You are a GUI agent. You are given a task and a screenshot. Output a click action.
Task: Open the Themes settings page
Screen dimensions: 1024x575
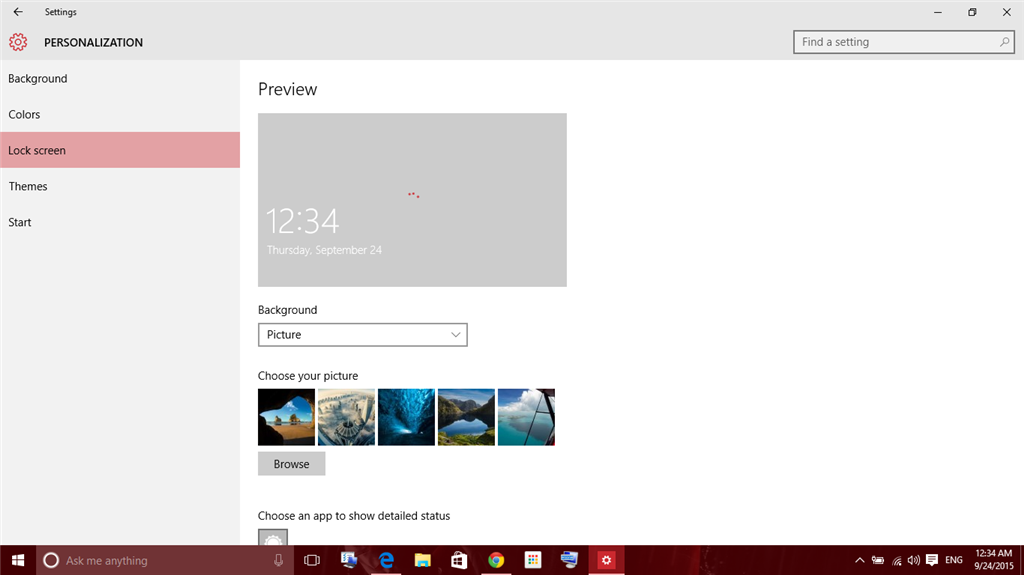(120, 186)
